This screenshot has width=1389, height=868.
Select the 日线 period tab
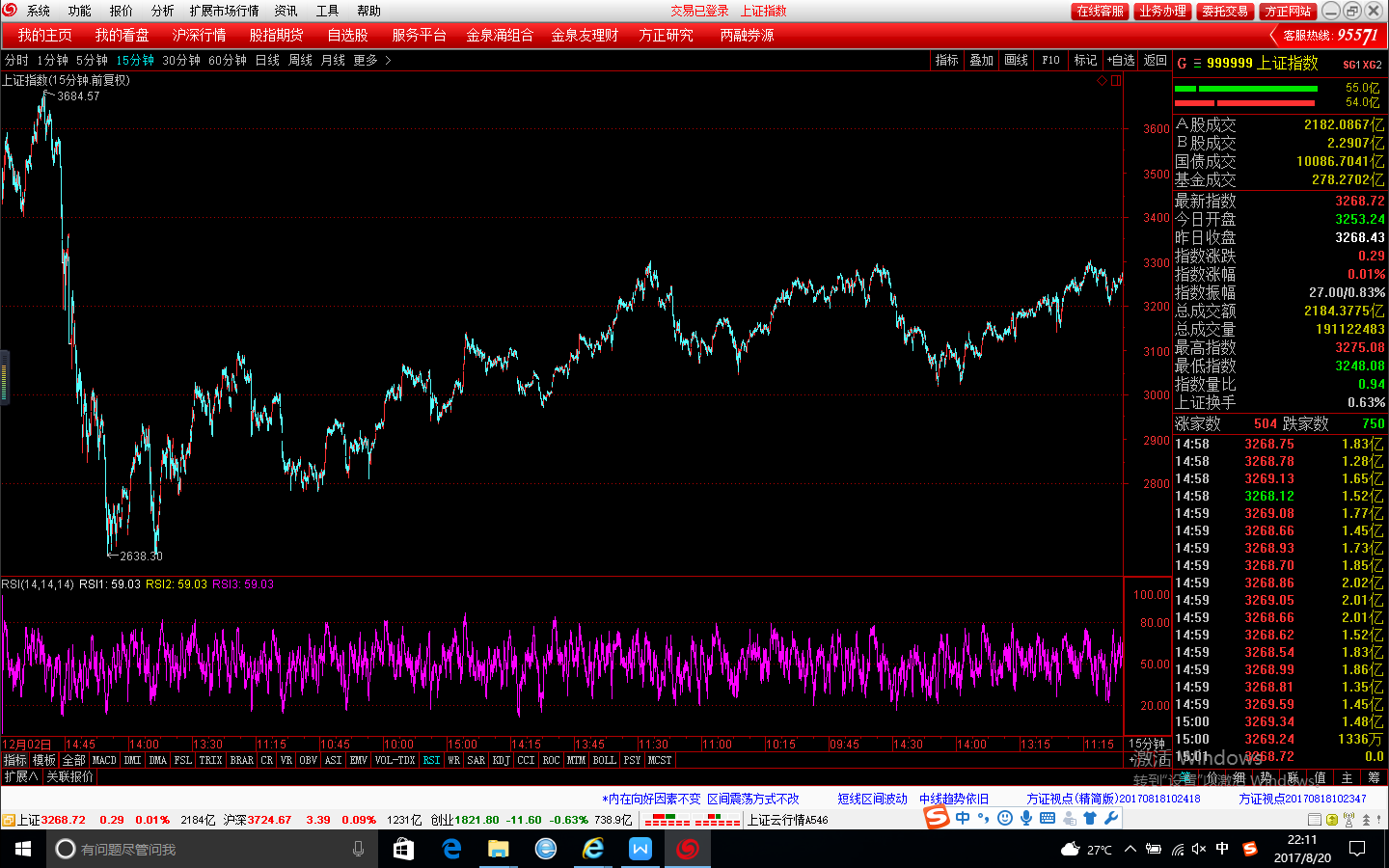point(267,60)
